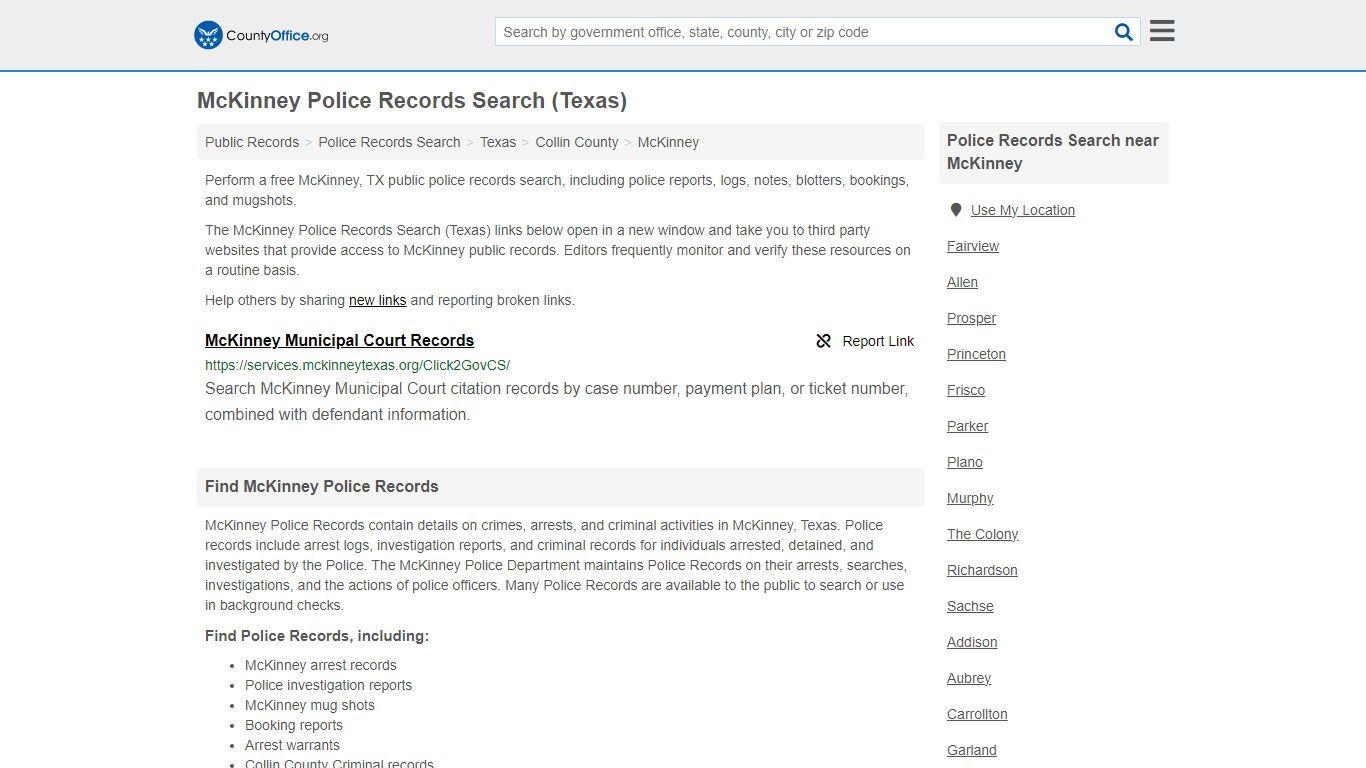Viewport: 1366px width, 768px height.
Task: Click the McKinney arrest records list item
Action: point(320,665)
